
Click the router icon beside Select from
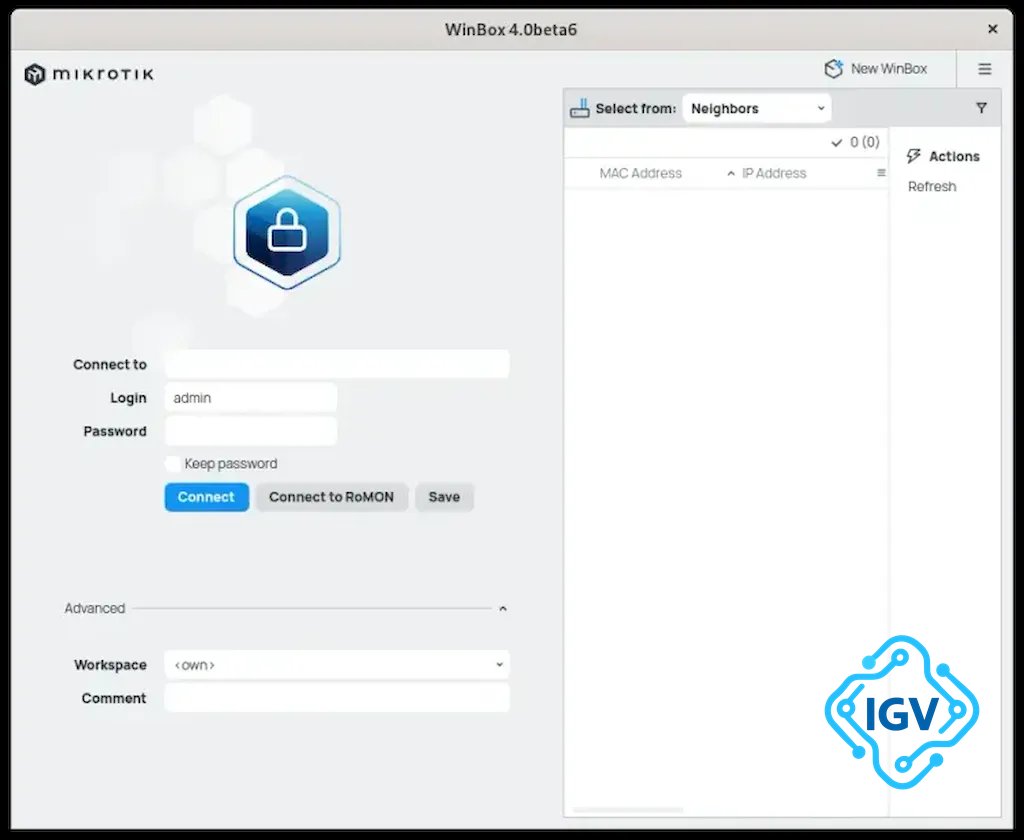click(579, 108)
